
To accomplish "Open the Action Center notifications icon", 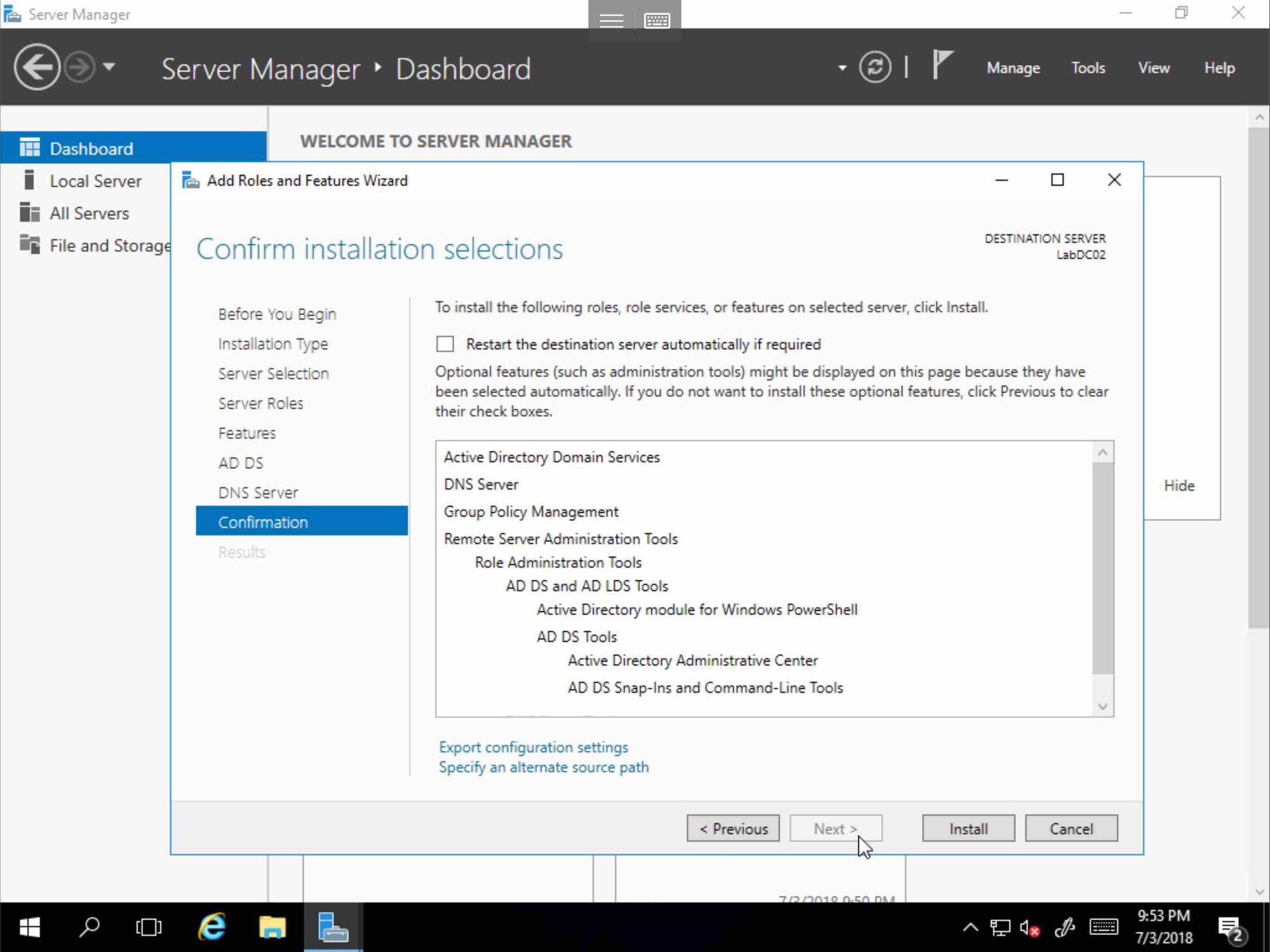I will coord(1232,930).
